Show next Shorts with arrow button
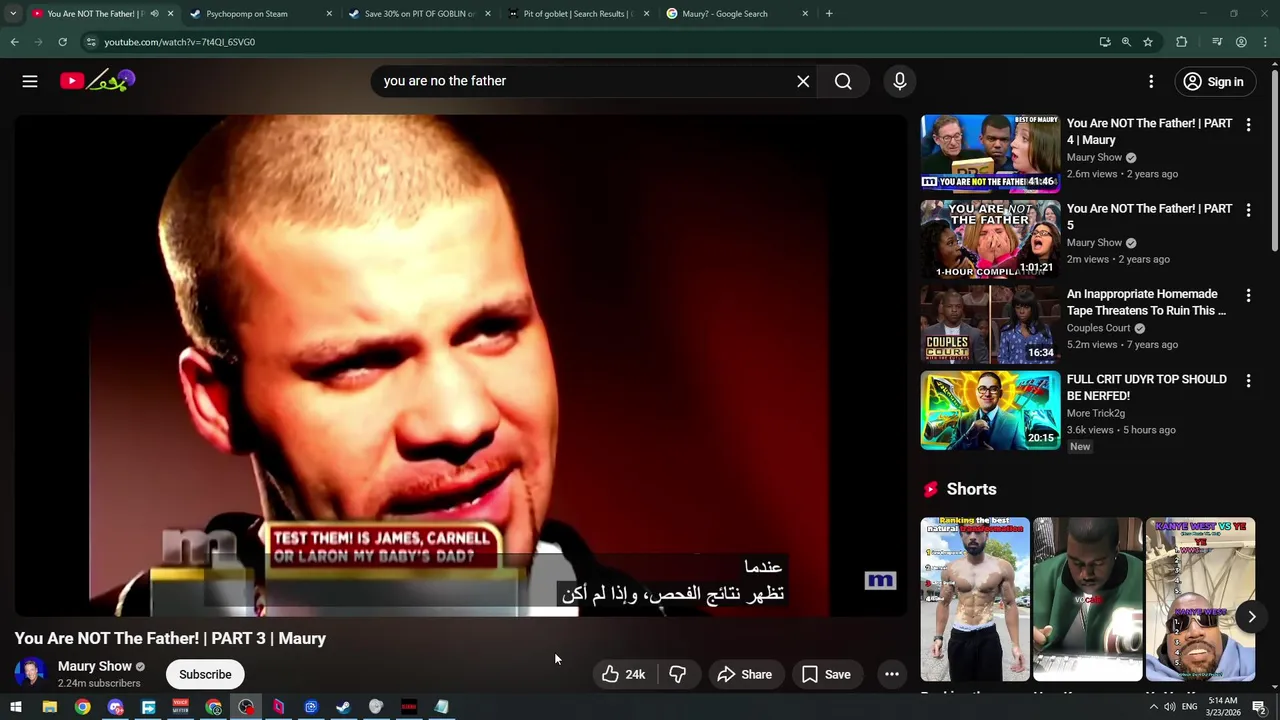The image size is (1280, 720). click(x=1251, y=617)
